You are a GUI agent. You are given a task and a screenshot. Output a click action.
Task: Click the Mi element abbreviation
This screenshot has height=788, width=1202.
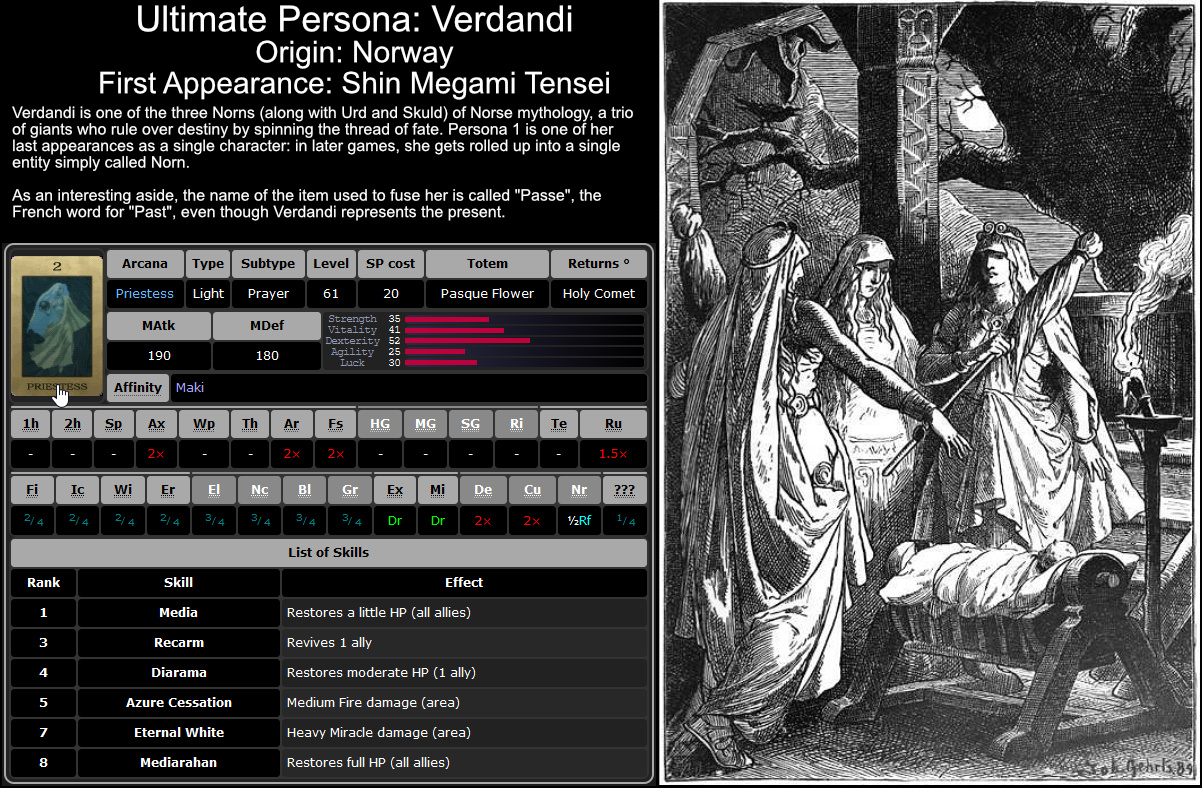point(438,491)
